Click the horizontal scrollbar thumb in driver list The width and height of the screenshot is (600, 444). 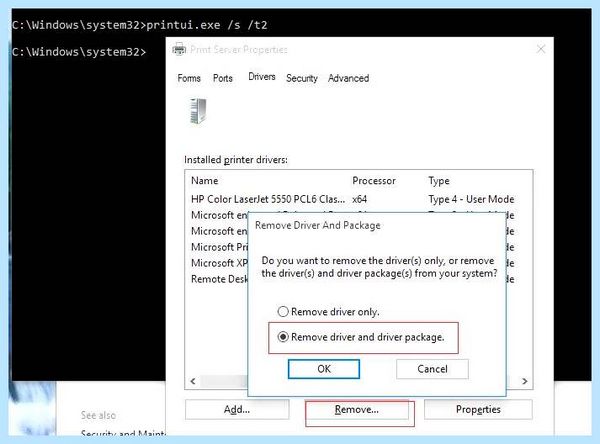[x=224, y=381]
